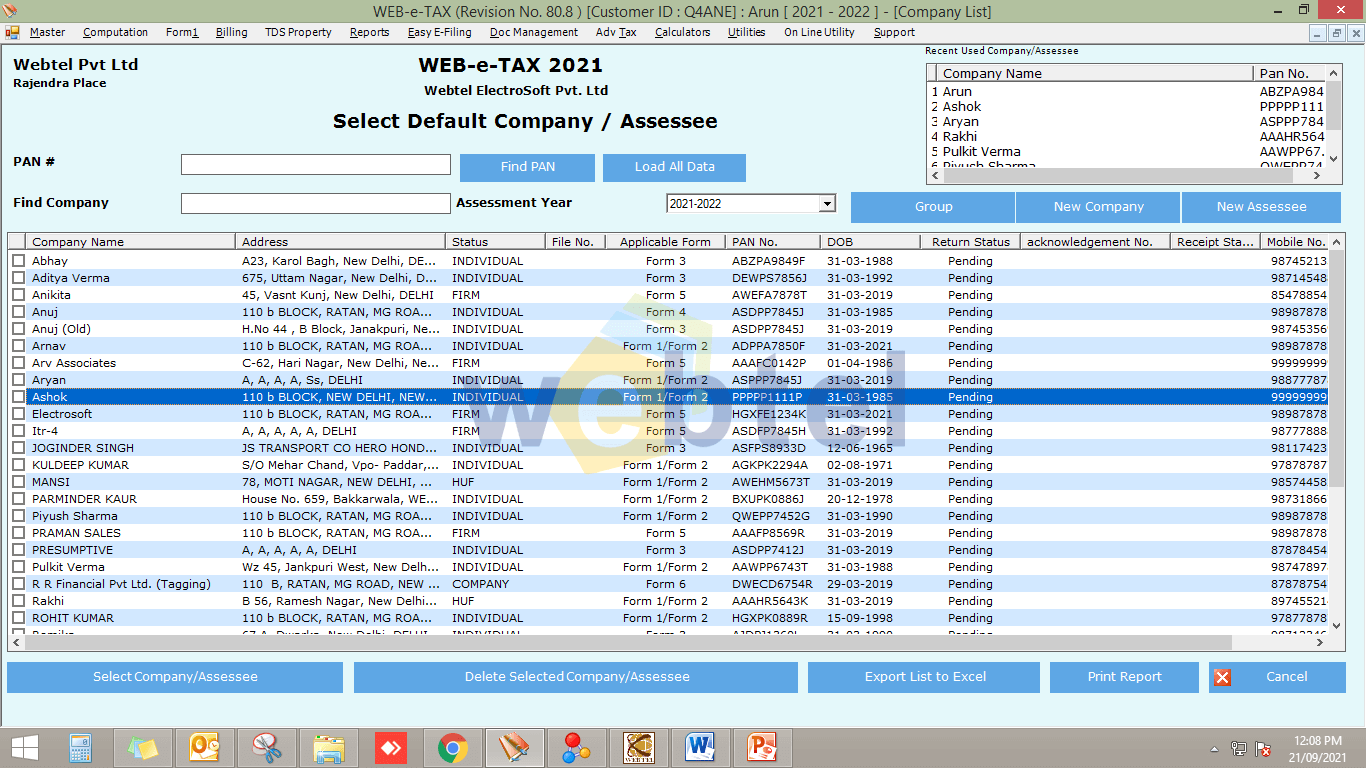This screenshot has height=768, width=1366.
Task: Tick the checkbox for Aditya Verma
Action: pyautogui.click(x=19, y=278)
